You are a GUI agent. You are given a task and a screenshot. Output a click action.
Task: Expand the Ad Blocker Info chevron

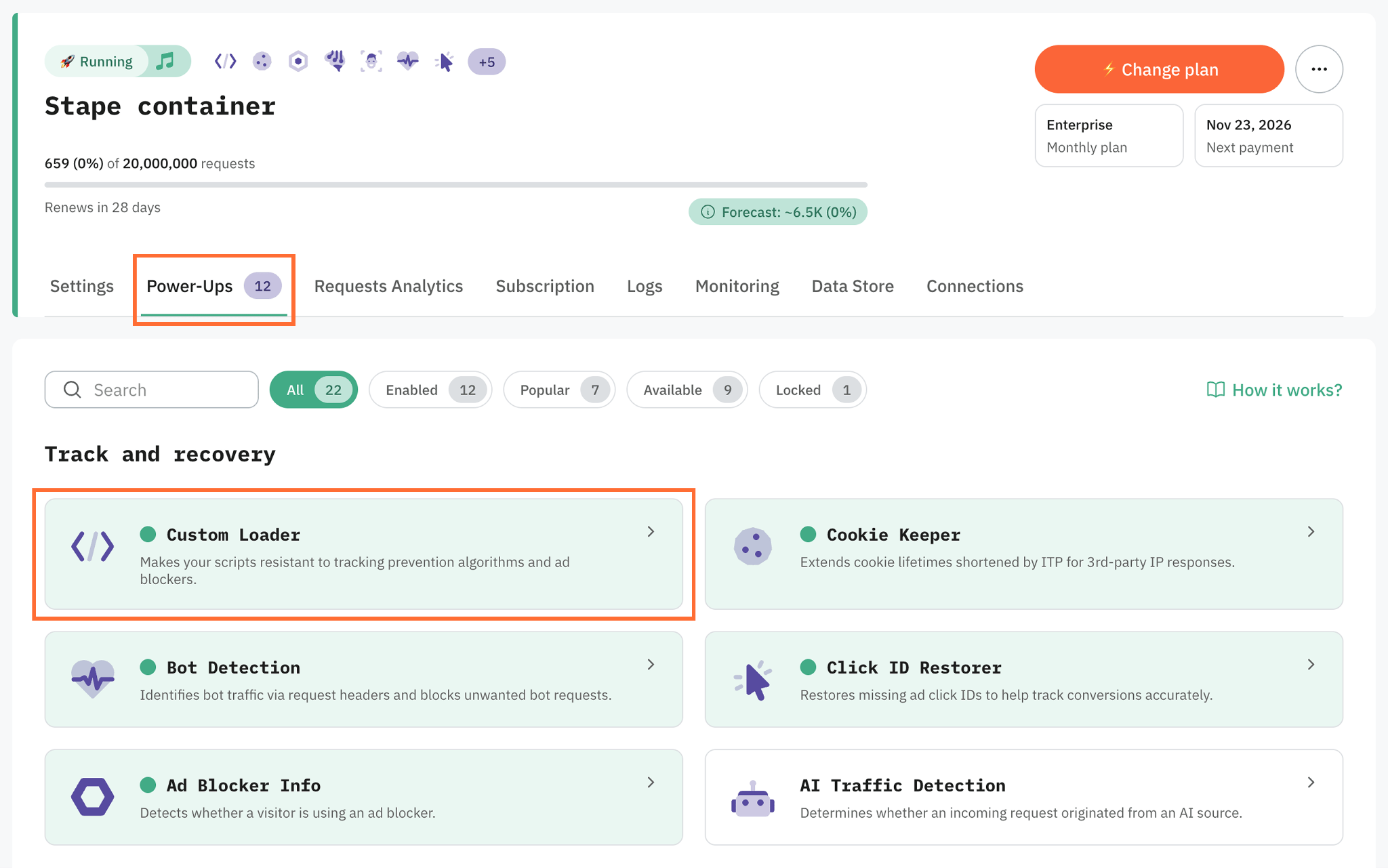pos(651,783)
